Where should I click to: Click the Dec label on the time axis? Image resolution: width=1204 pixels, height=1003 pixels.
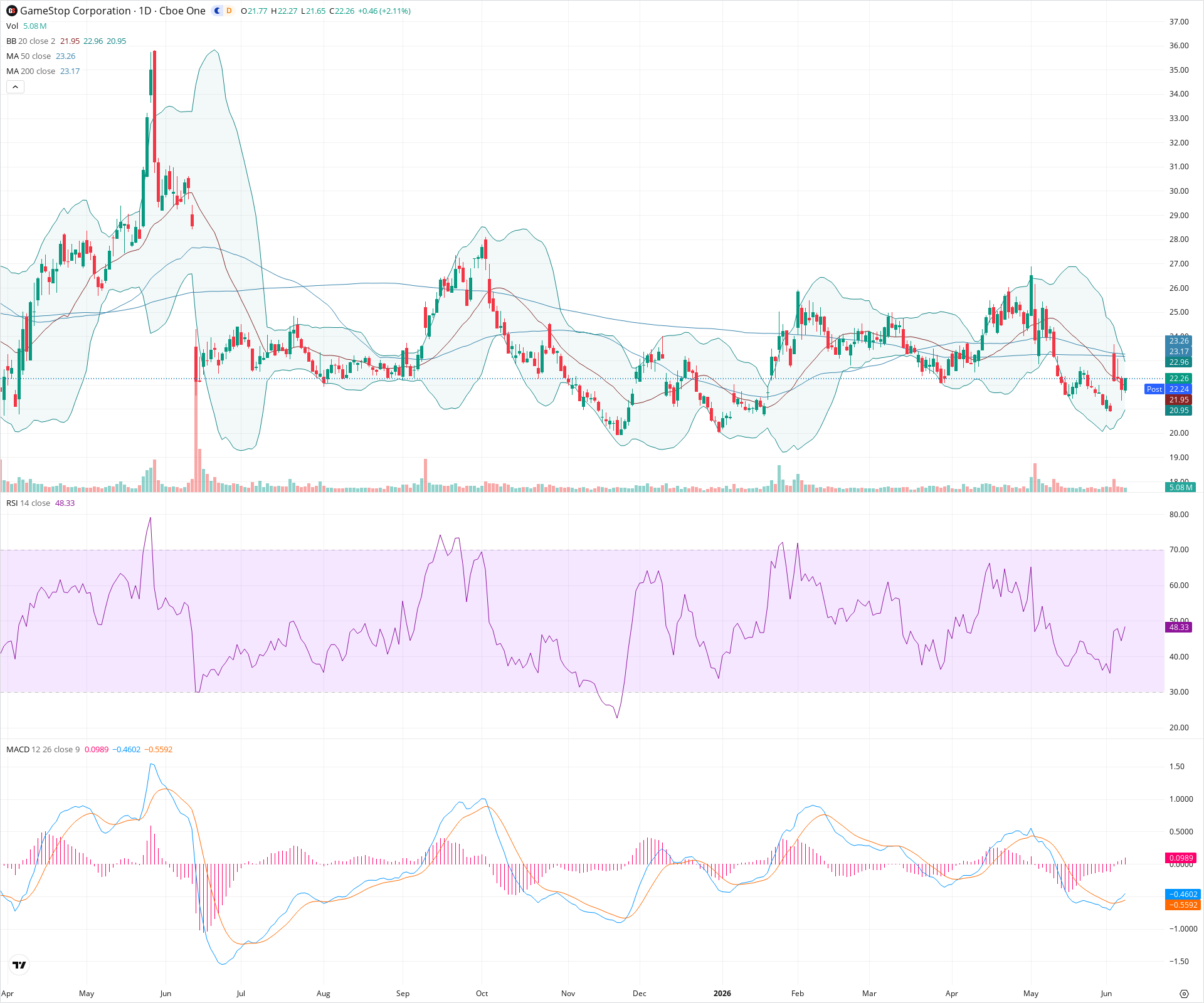[x=640, y=994]
